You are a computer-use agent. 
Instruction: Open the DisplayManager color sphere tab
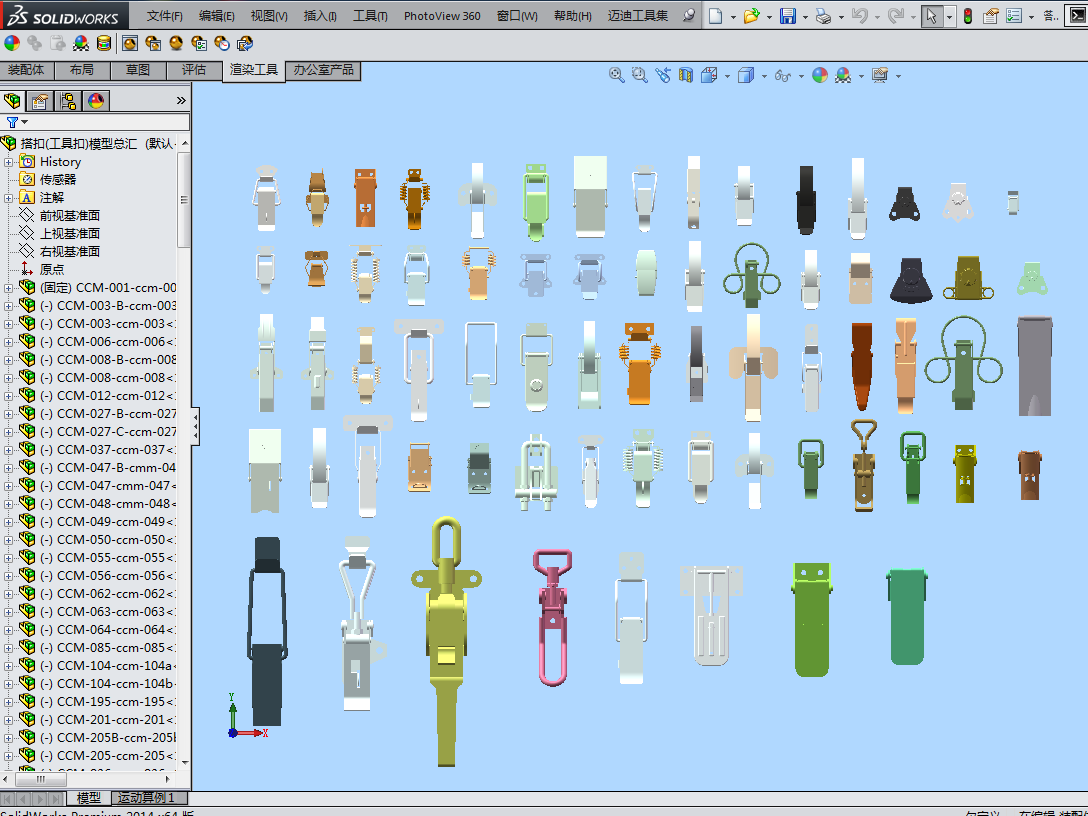coord(96,100)
